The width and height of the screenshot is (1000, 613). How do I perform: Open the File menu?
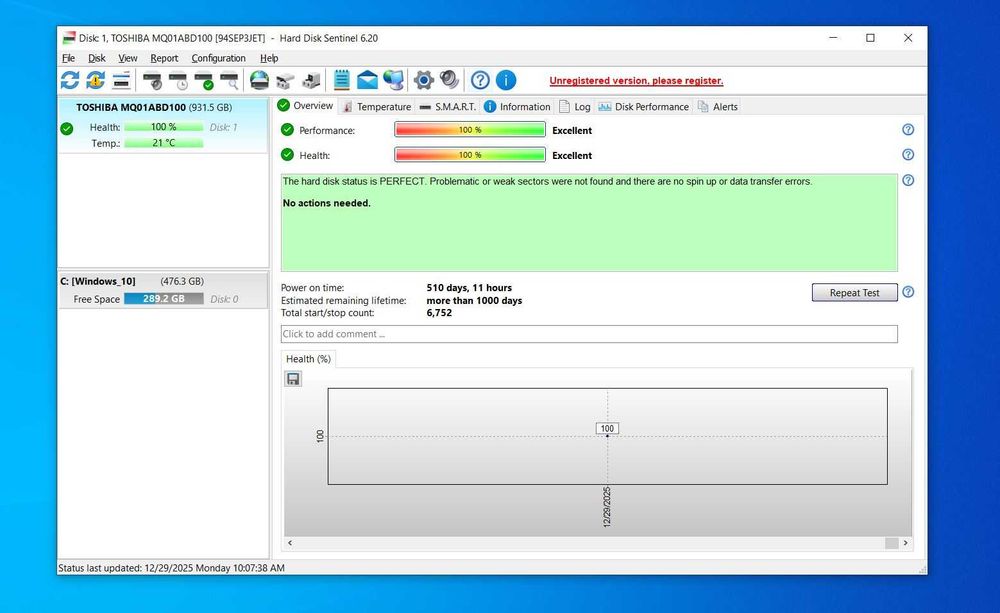tap(68, 58)
